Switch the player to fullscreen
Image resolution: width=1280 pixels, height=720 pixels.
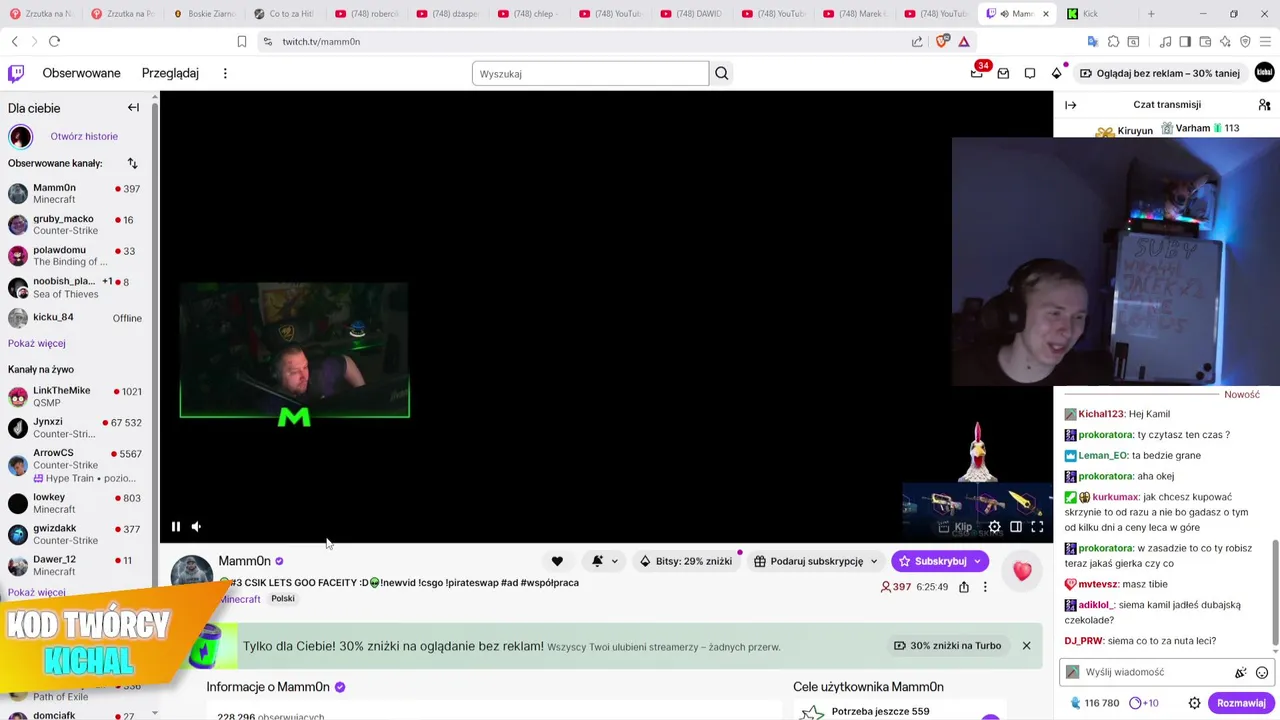[x=1037, y=527]
